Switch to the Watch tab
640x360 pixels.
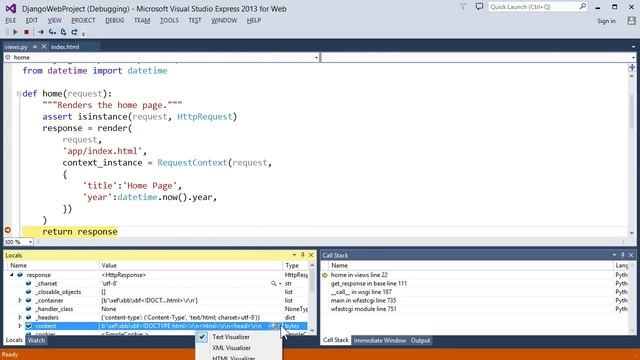36,340
